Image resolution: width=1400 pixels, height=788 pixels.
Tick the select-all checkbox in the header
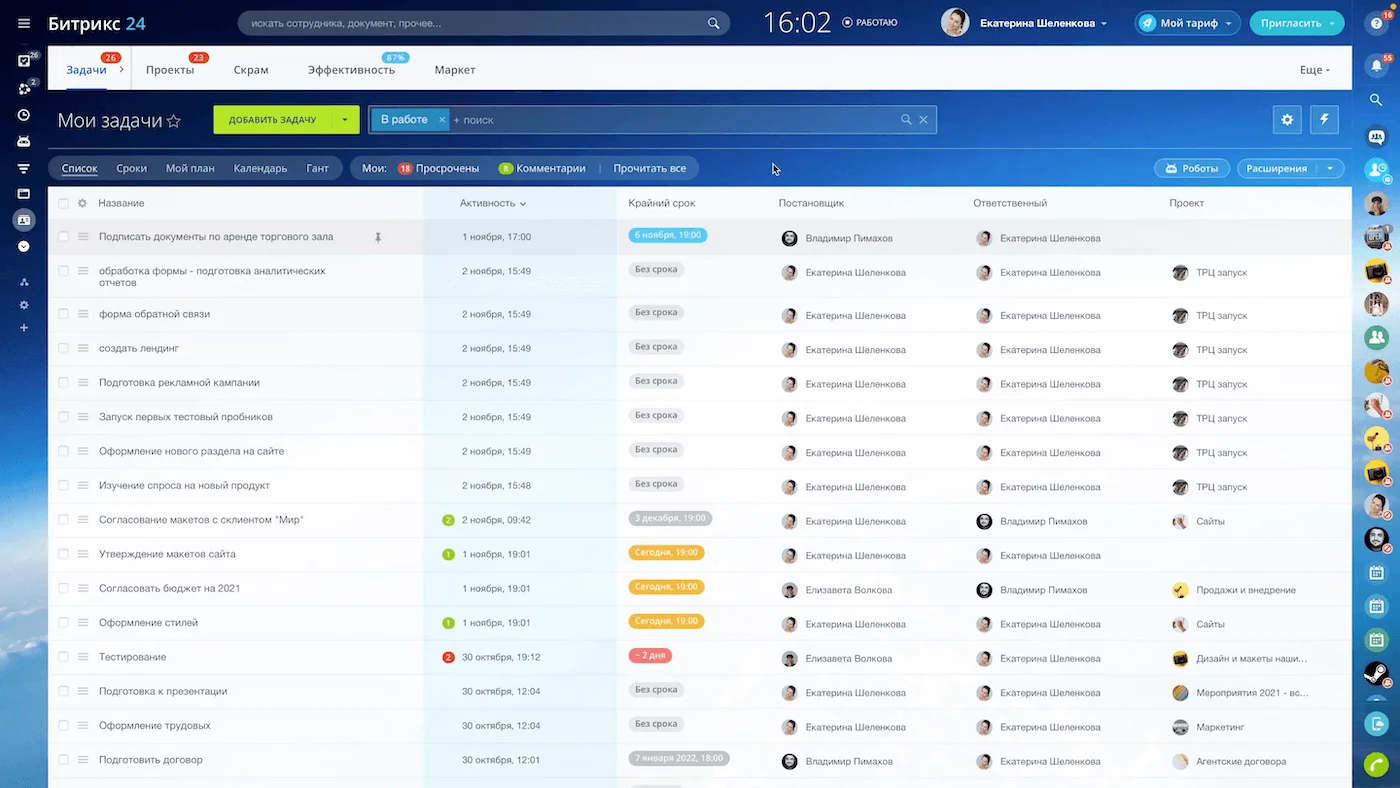(64, 203)
